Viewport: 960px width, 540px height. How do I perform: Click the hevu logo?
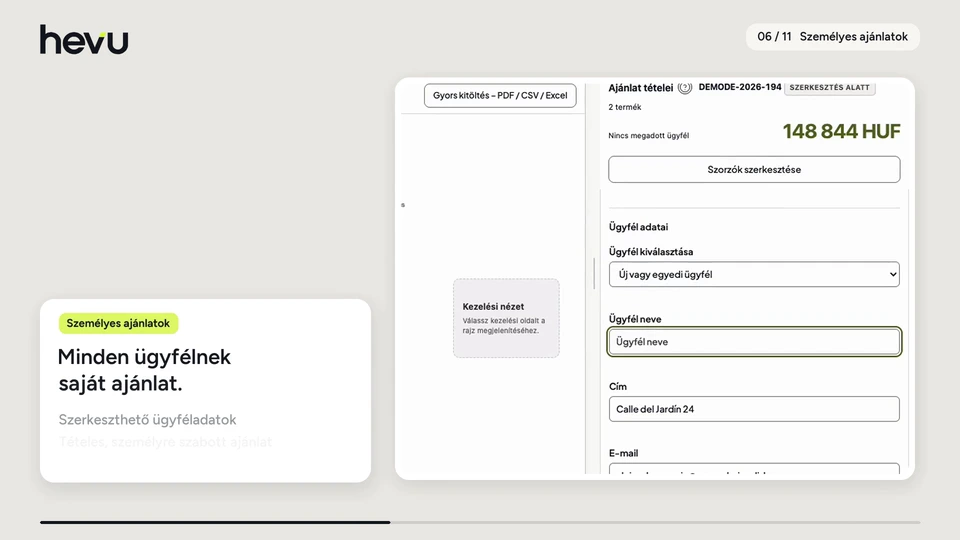84,40
